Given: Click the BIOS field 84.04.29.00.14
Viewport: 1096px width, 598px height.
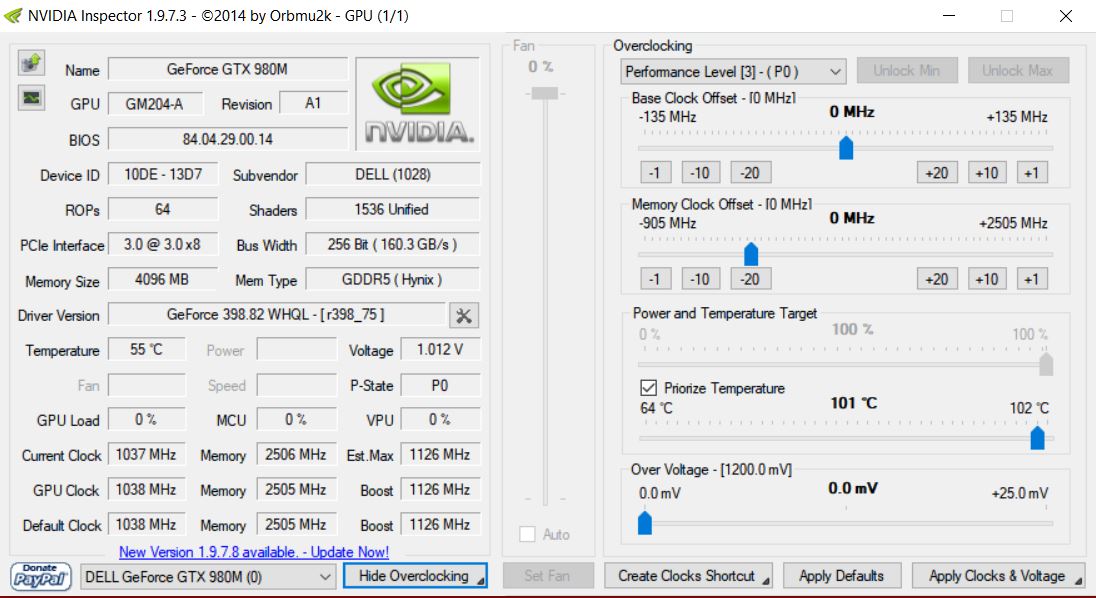Looking at the screenshot, I should (x=228, y=139).
